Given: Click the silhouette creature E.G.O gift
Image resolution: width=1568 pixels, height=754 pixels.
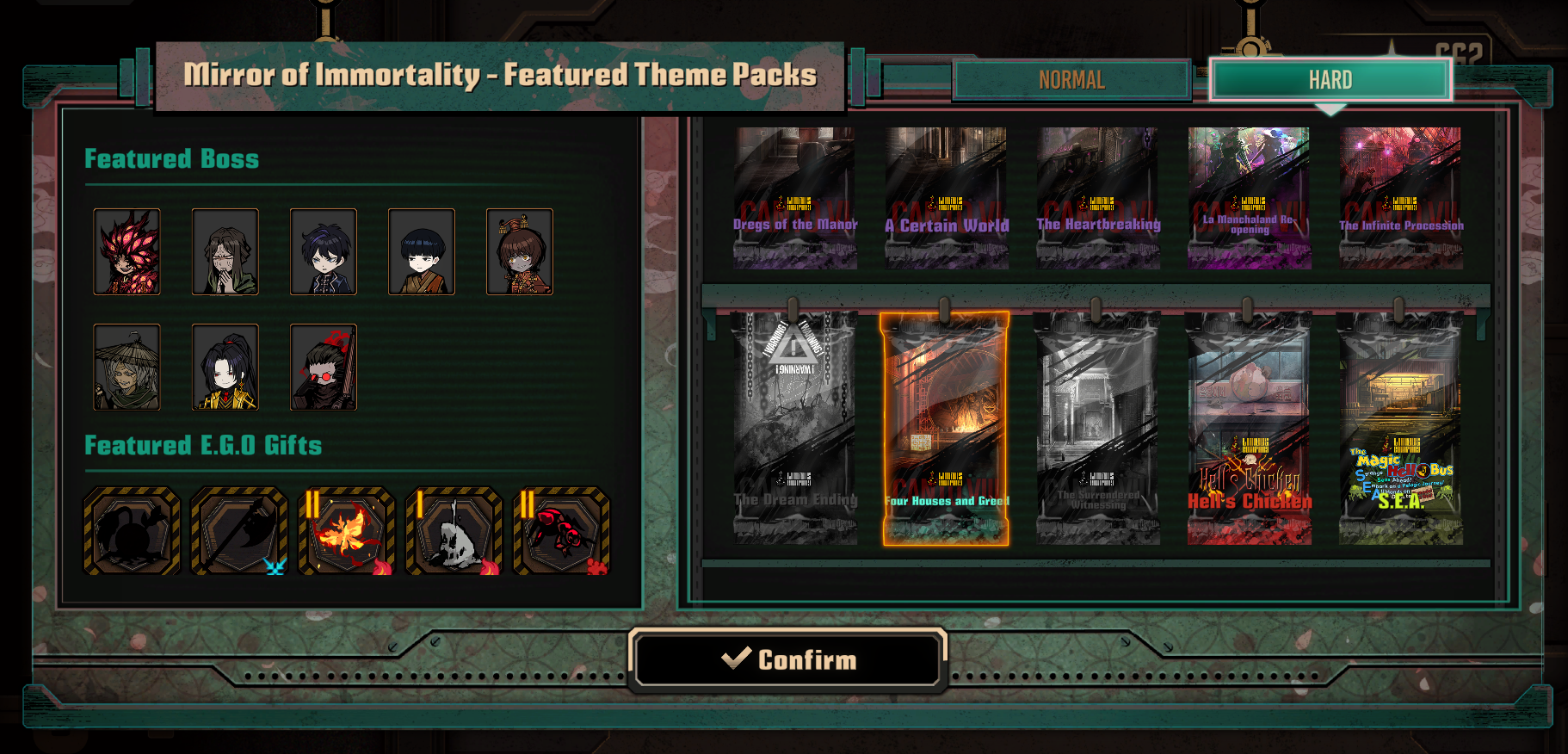Looking at the screenshot, I should click(x=132, y=531).
